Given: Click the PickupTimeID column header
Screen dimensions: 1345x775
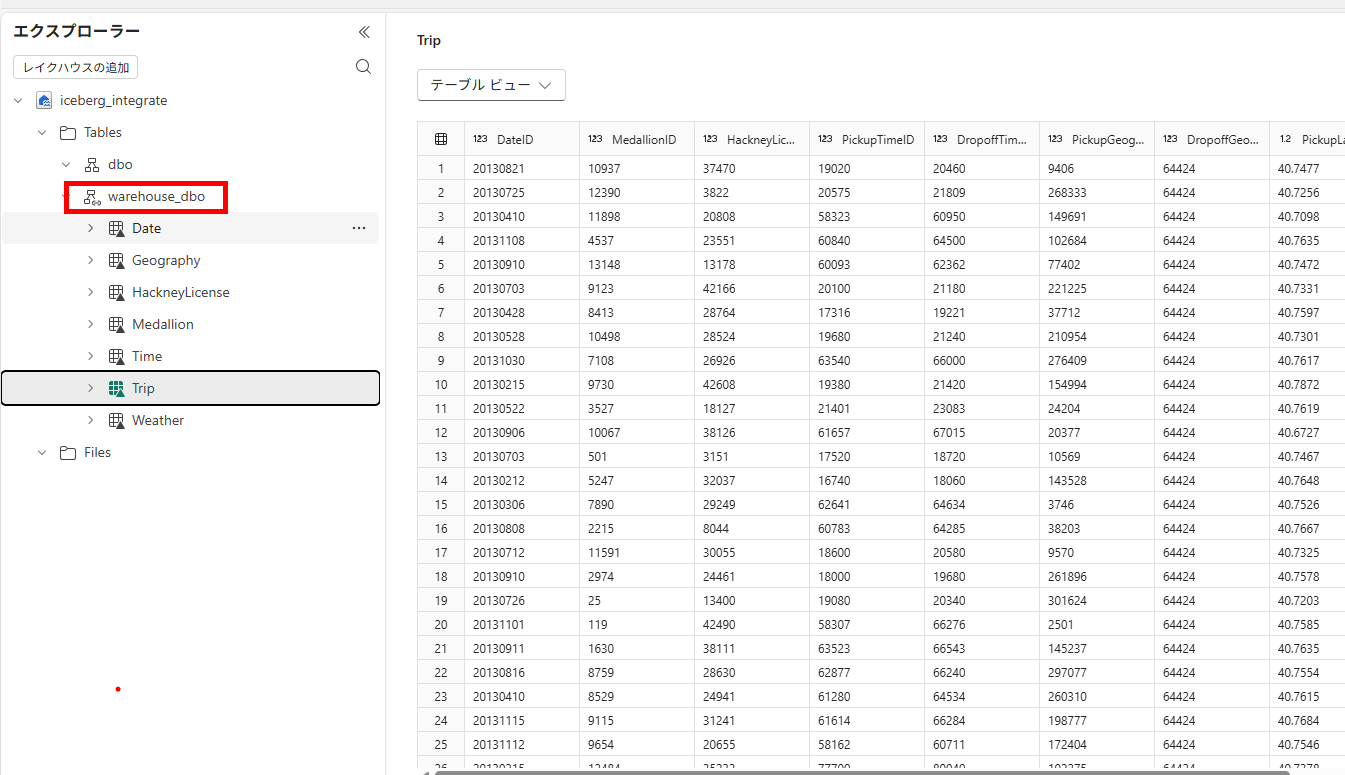Looking at the screenshot, I should tap(867, 139).
